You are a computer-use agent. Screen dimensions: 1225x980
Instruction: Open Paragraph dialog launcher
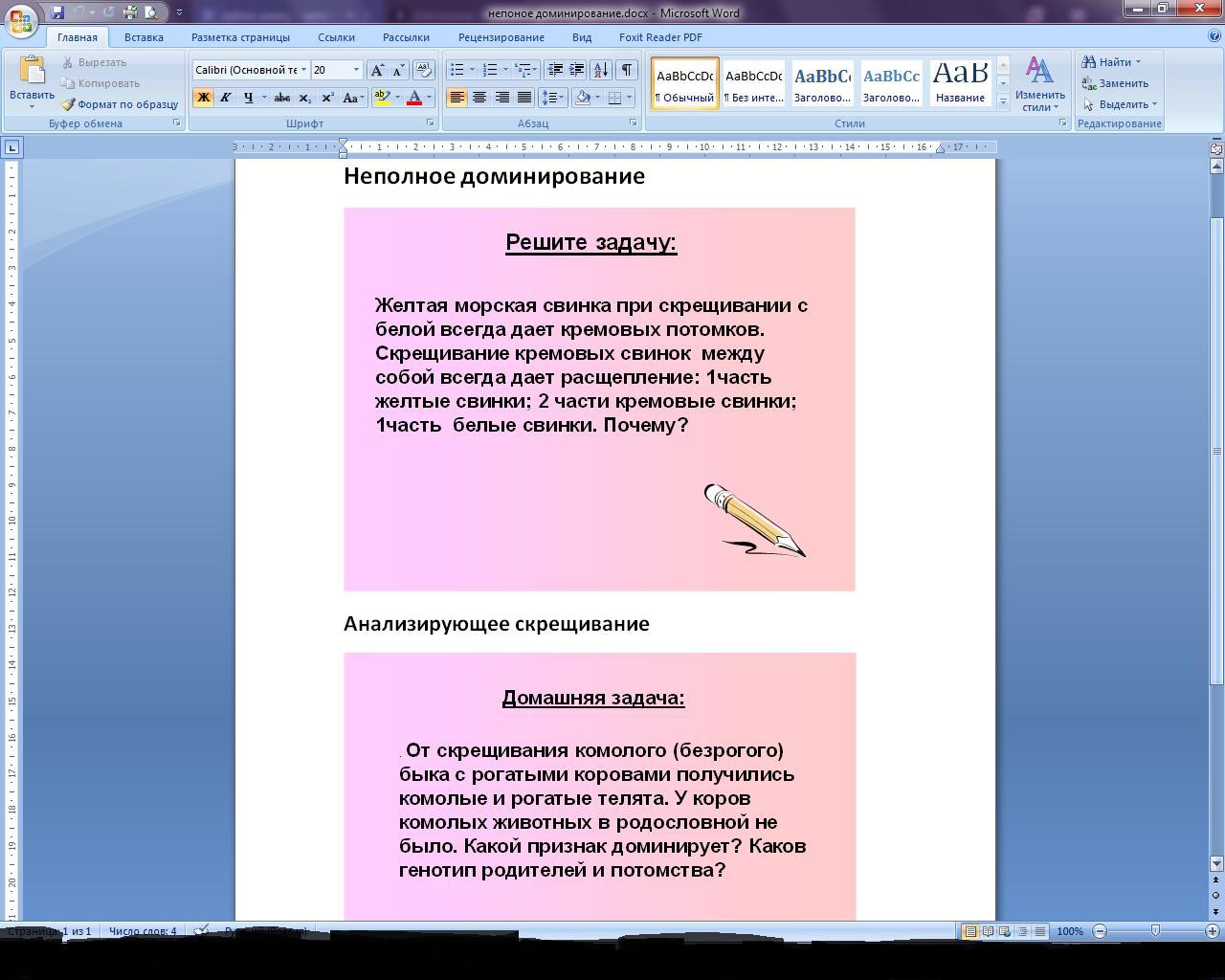634,123
